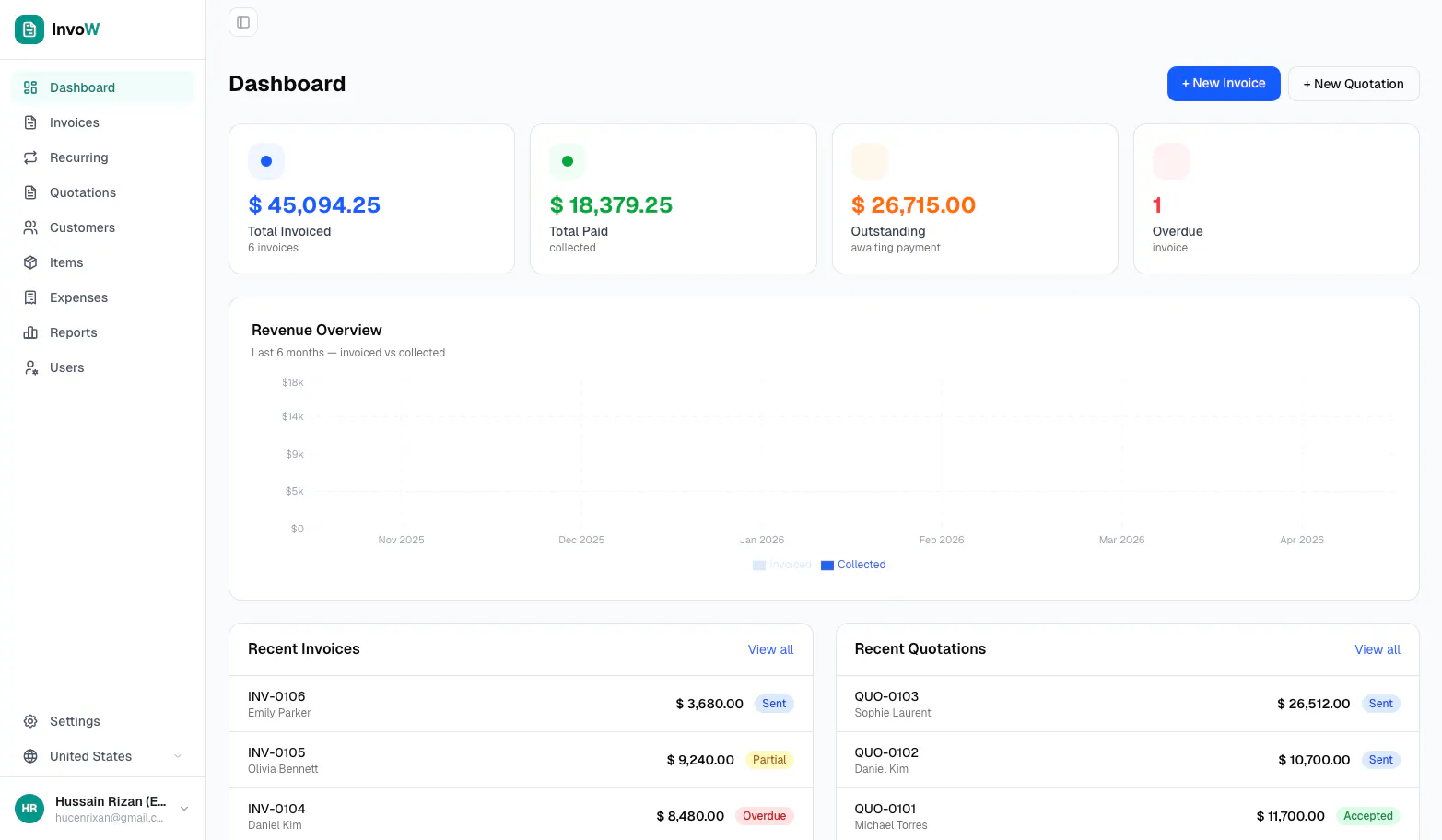Toggle Invoiced series in chart legend
Screen dimensions: 1442x840
[782, 565]
